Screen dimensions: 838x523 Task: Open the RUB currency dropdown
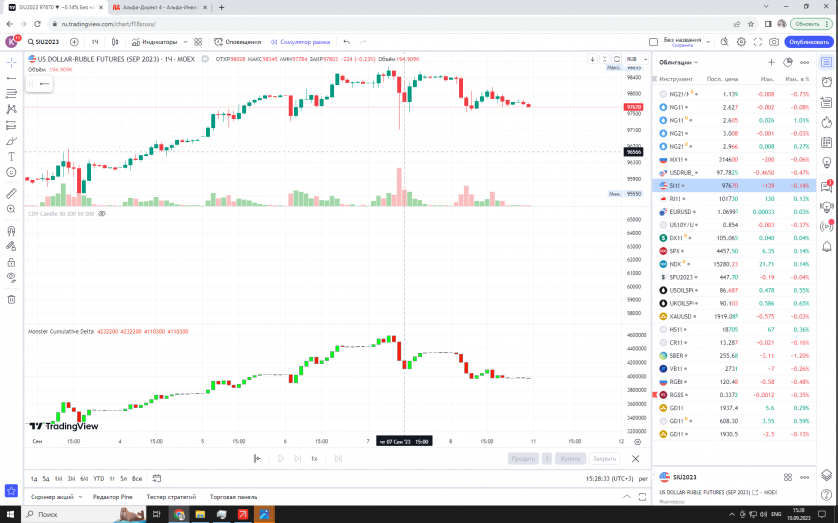point(633,59)
